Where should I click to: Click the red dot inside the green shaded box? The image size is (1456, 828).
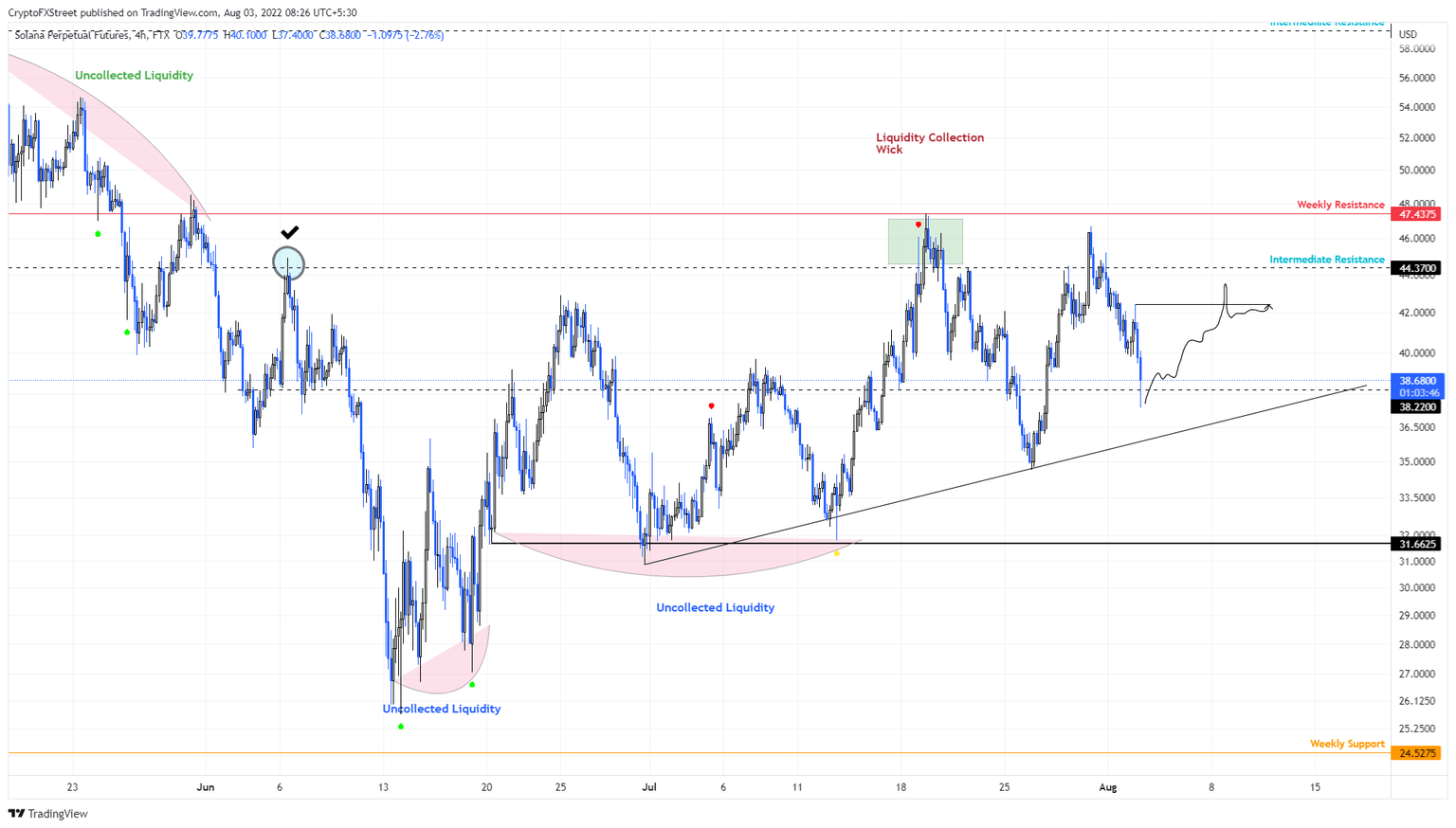(x=918, y=223)
